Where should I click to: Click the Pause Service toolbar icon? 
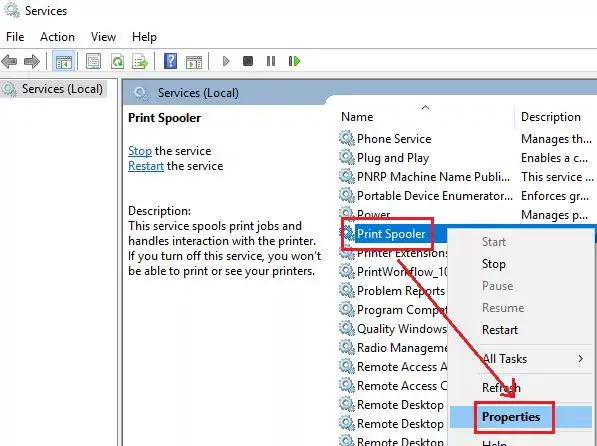click(x=271, y=61)
